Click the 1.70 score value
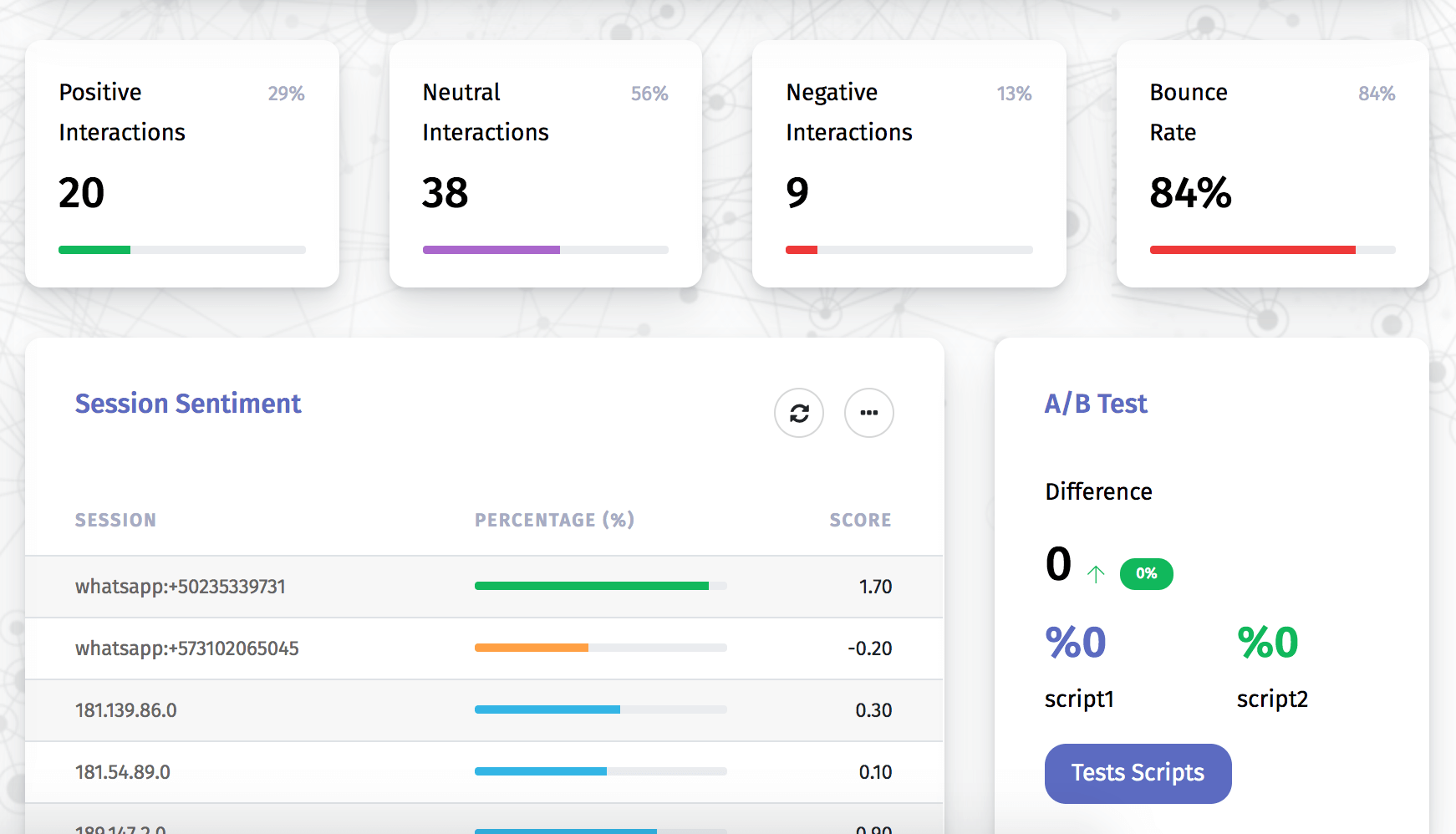Screen dimensions: 1456x834 pyautogui.click(x=875, y=587)
